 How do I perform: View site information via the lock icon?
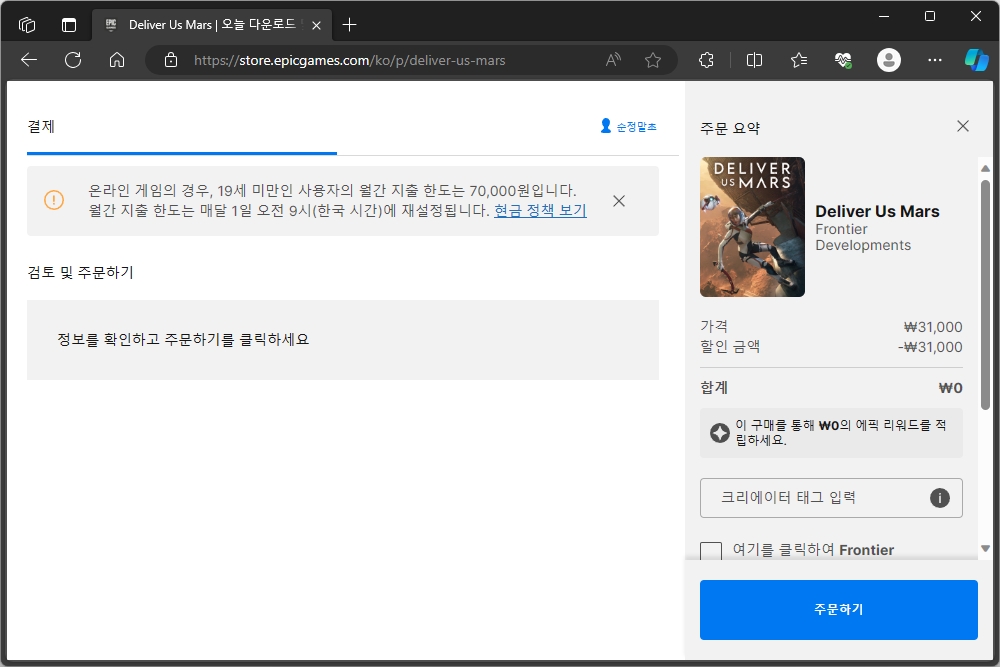[x=171, y=60]
